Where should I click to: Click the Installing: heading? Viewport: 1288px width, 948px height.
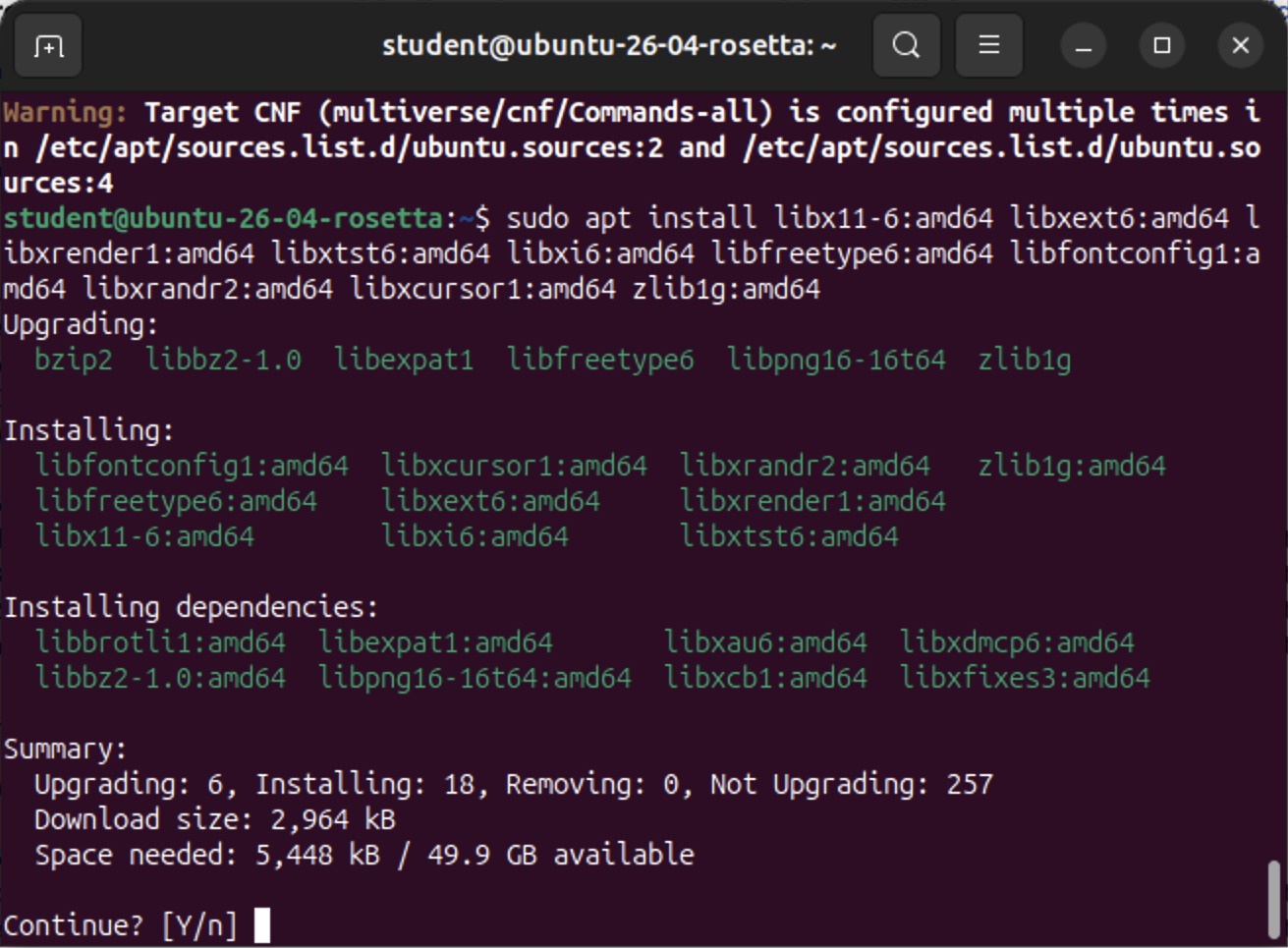pyautogui.click(x=88, y=430)
